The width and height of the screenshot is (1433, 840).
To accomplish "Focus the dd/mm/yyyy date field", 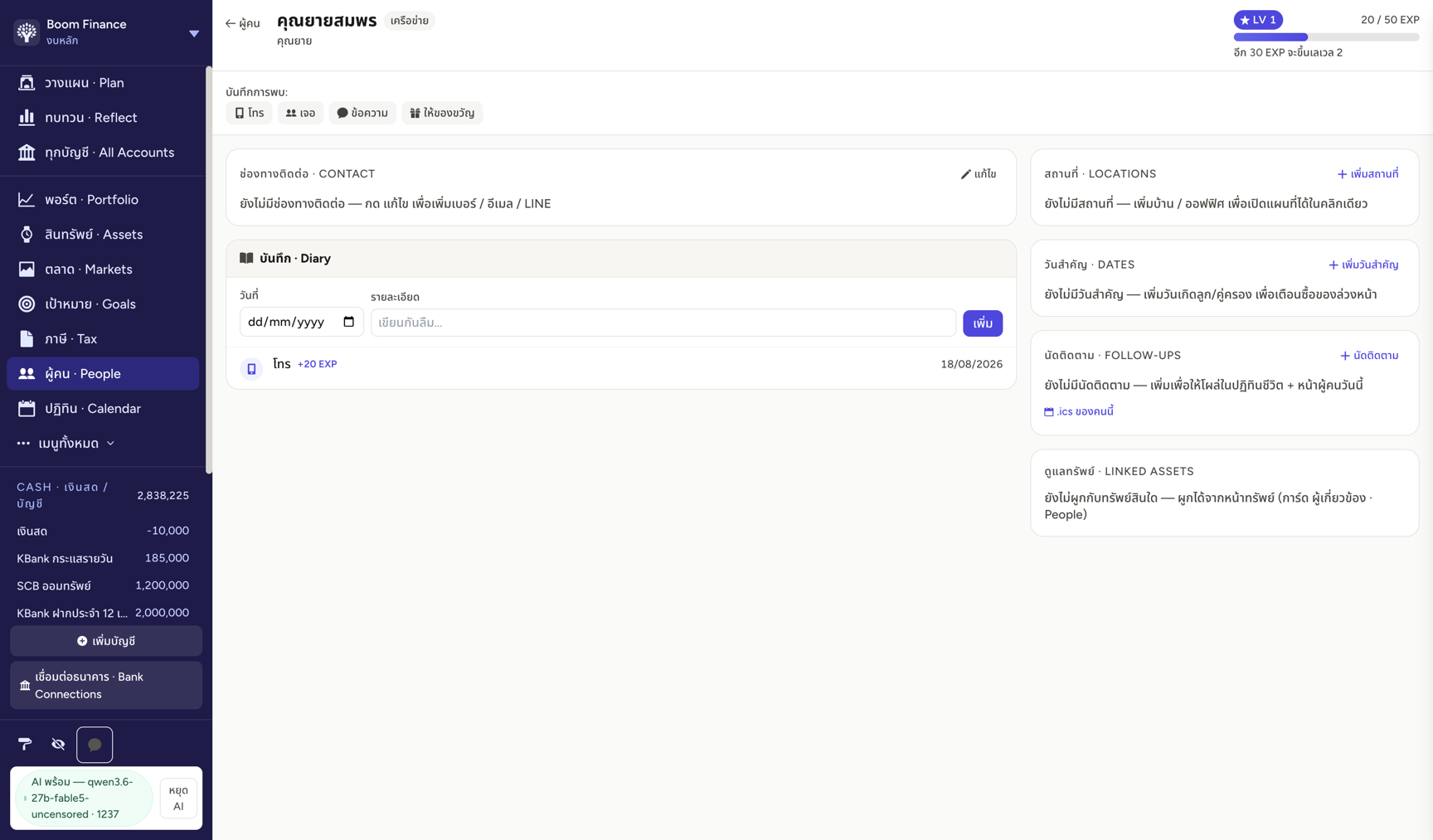I will click(x=302, y=323).
